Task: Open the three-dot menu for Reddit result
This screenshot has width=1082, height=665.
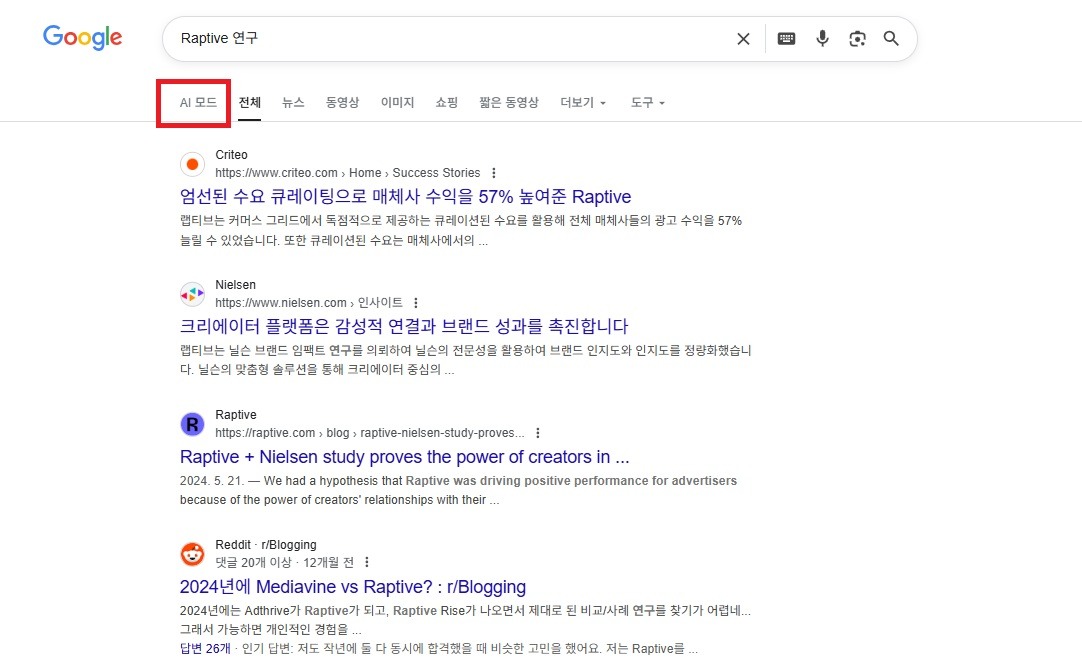Action: tap(366, 562)
